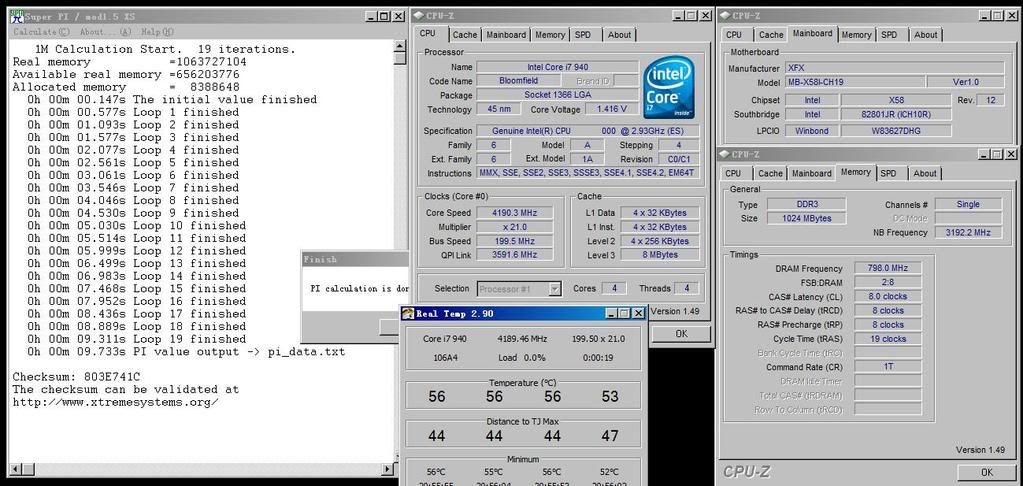
Task: Open SPD tab in CPU-Z CPU window
Action: click(583, 35)
